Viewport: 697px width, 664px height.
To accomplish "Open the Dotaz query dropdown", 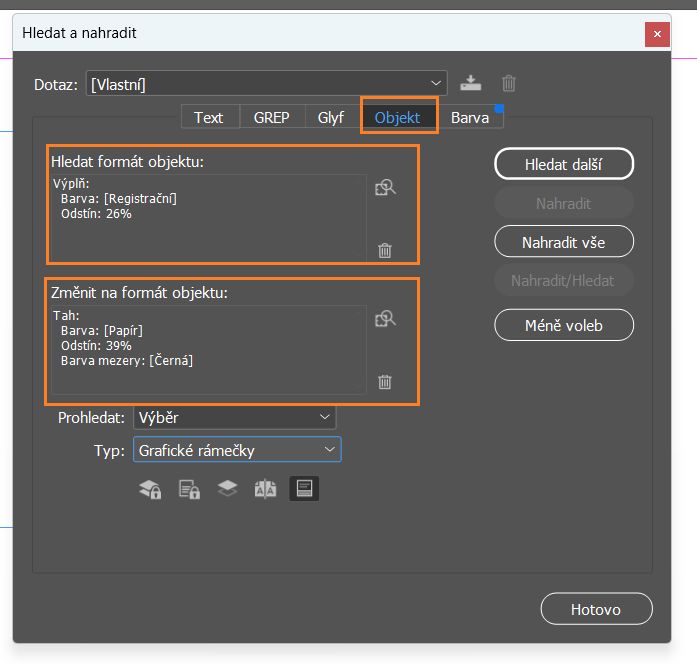I will [x=267, y=83].
